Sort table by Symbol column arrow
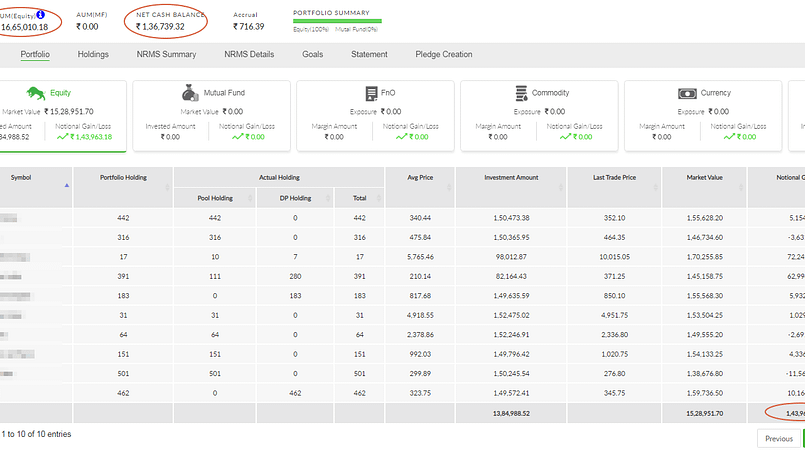 tap(67, 185)
